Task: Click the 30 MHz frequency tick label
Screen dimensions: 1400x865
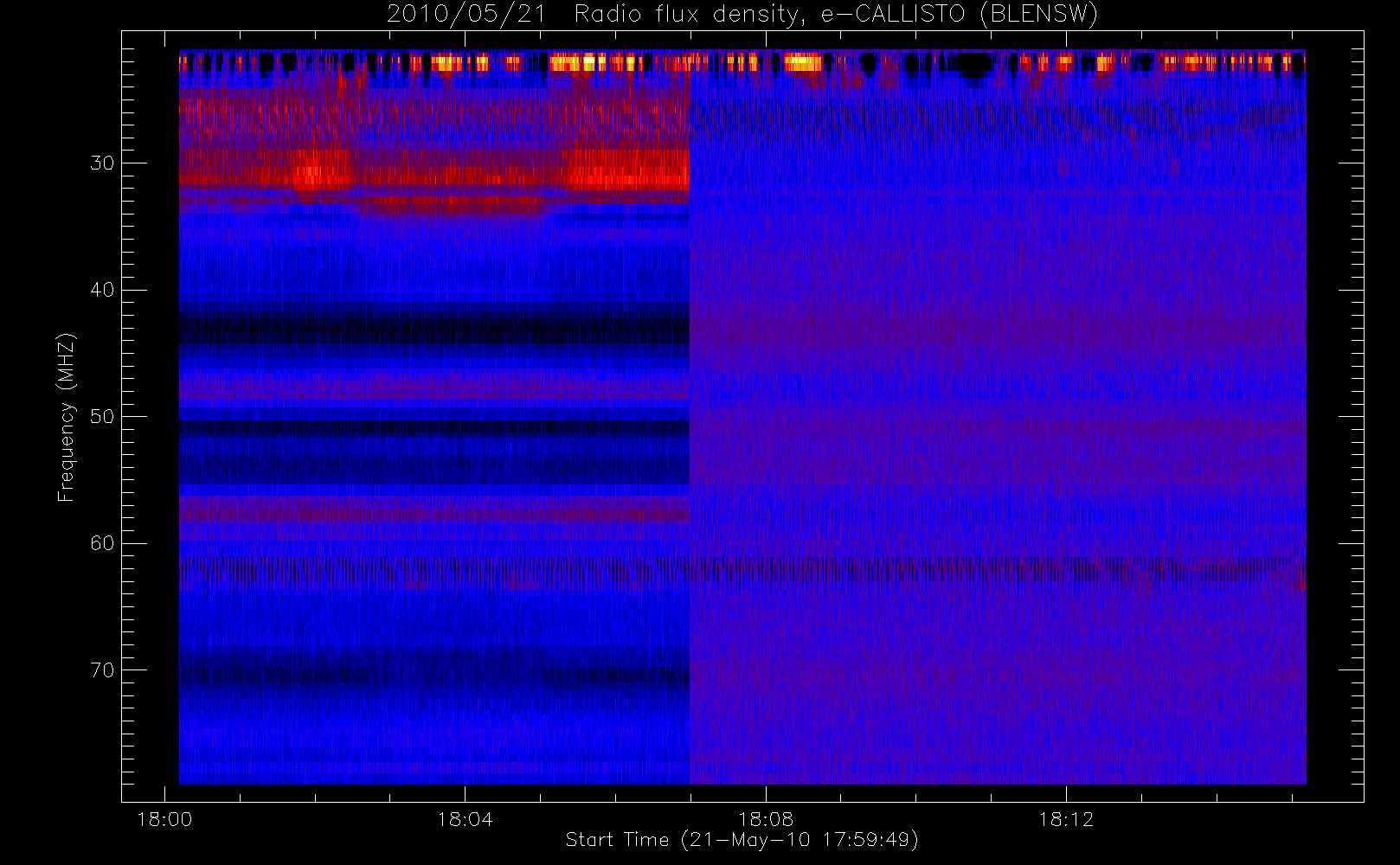Action: click(102, 163)
